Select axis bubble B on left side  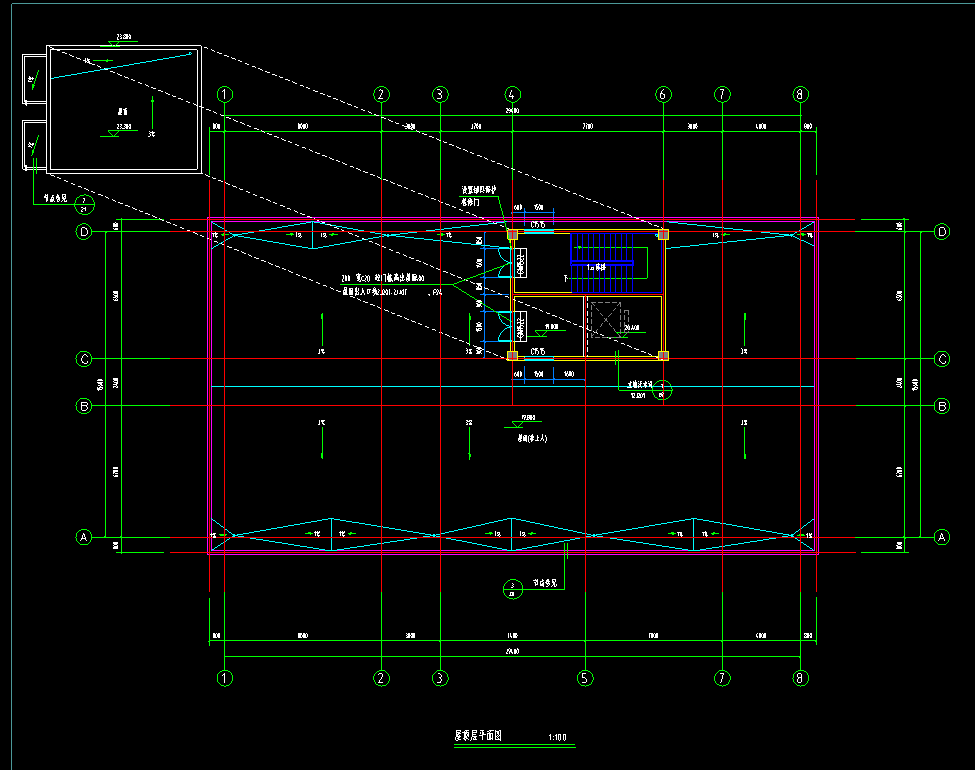(x=84, y=406)
